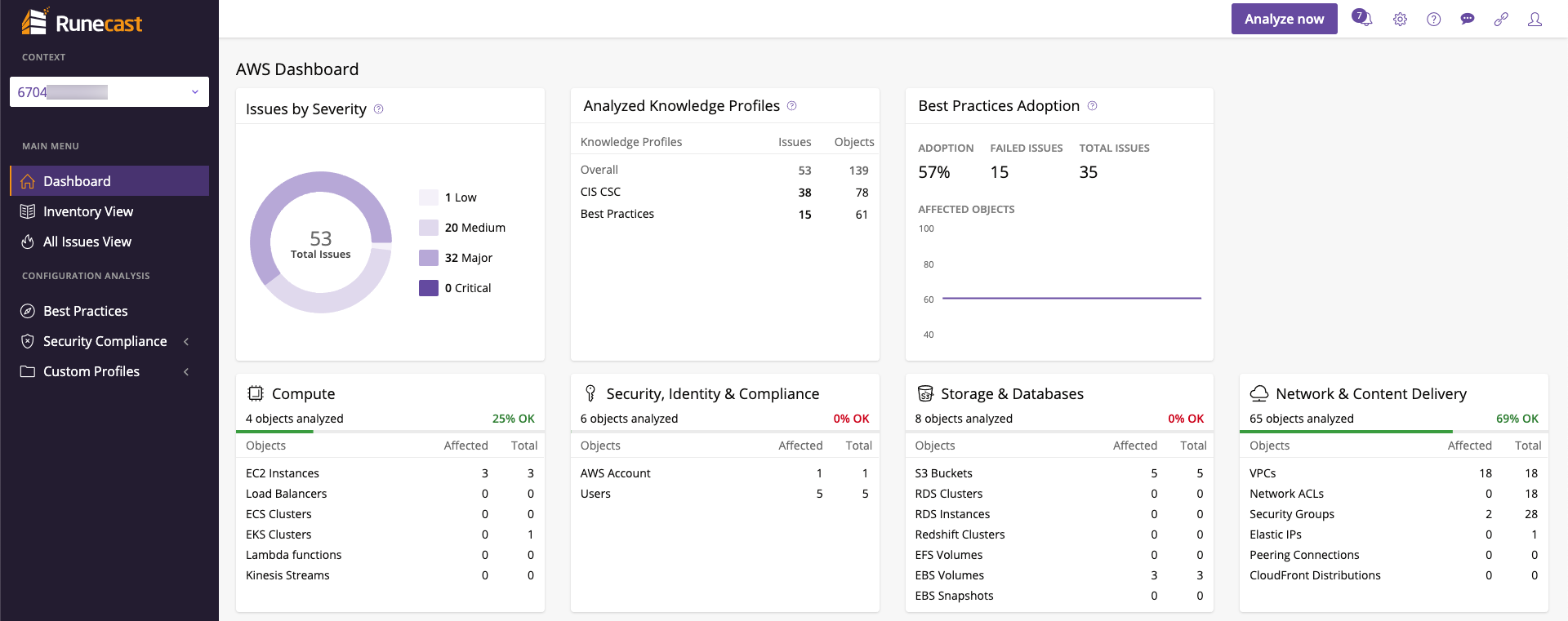Viewport: 1568px width, 621px height.
Task: Click Security Groups row
Action: click(1394, 514)
